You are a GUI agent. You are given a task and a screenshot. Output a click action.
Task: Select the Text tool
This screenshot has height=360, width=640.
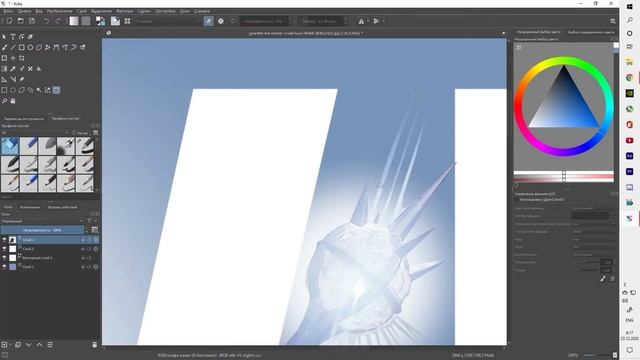(13, 37)
